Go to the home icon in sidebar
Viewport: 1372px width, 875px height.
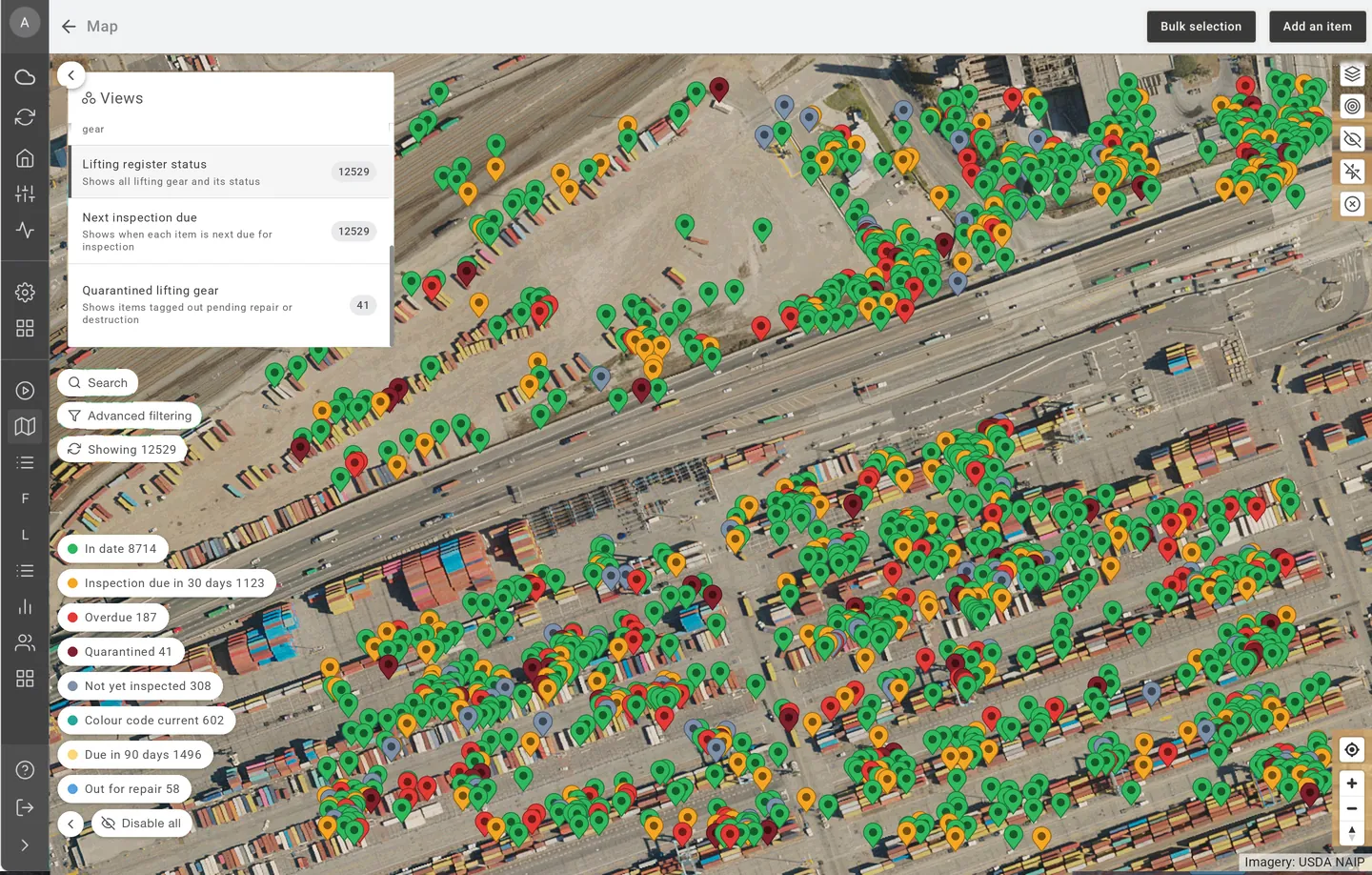tap(25, 158)
